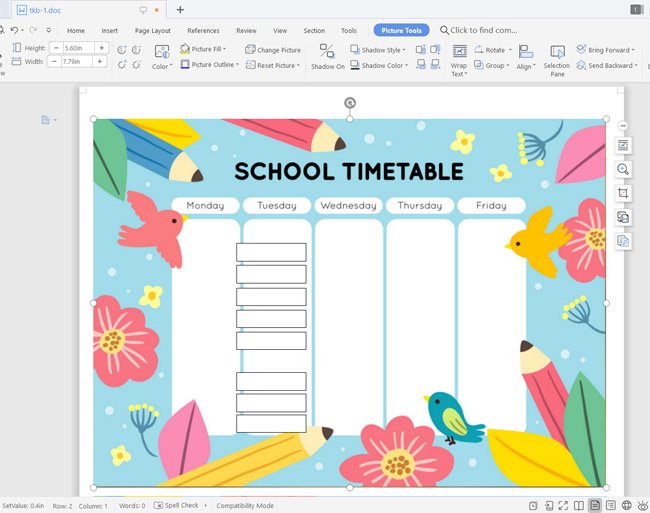Image resolution: width=650 pixels, height=513 pixels.
Task: Open the Home tab
Action: pyautogui.click(x=76, y=31)
